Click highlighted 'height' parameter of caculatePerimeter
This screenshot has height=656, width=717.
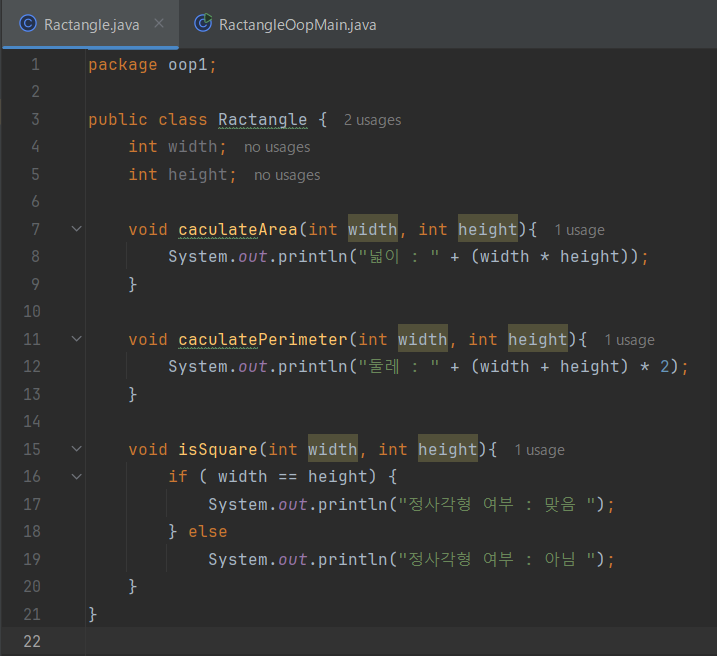tap(538, 339)
